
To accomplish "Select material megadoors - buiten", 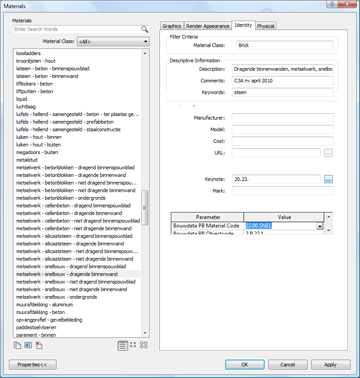I will [37, 152].
